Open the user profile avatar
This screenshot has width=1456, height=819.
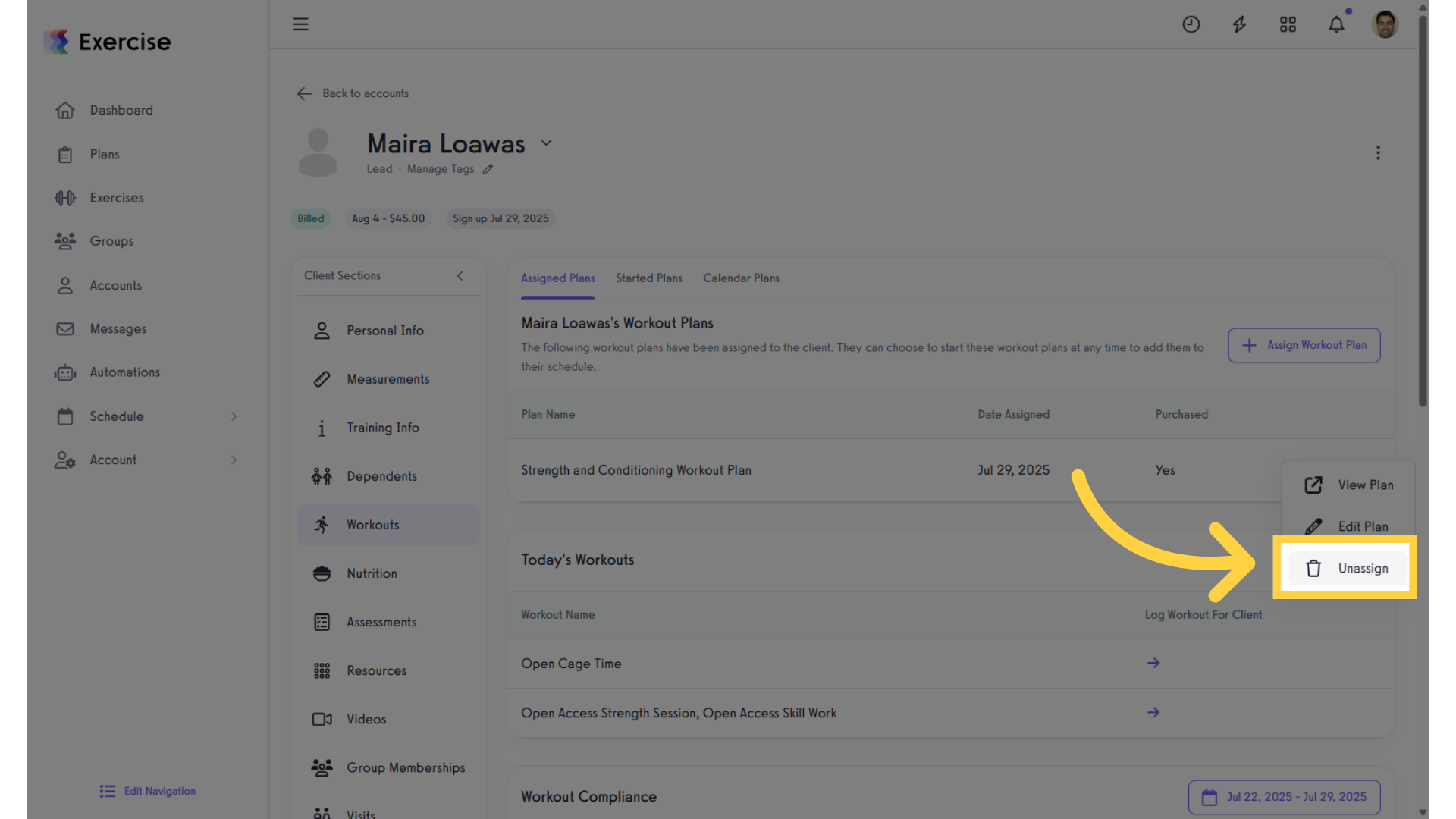pyautogui.click(x=1385, y=24)
